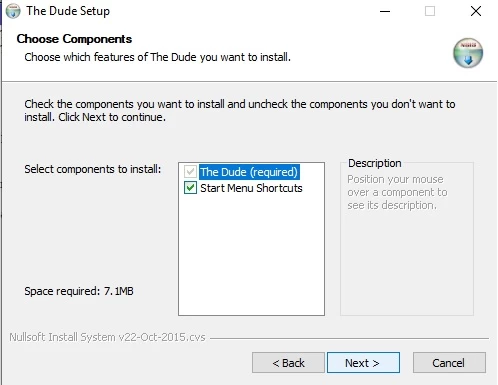Click 'Select components to install:' label
Image resolution: width=498 pixels, height=385 pixels.
93,169
